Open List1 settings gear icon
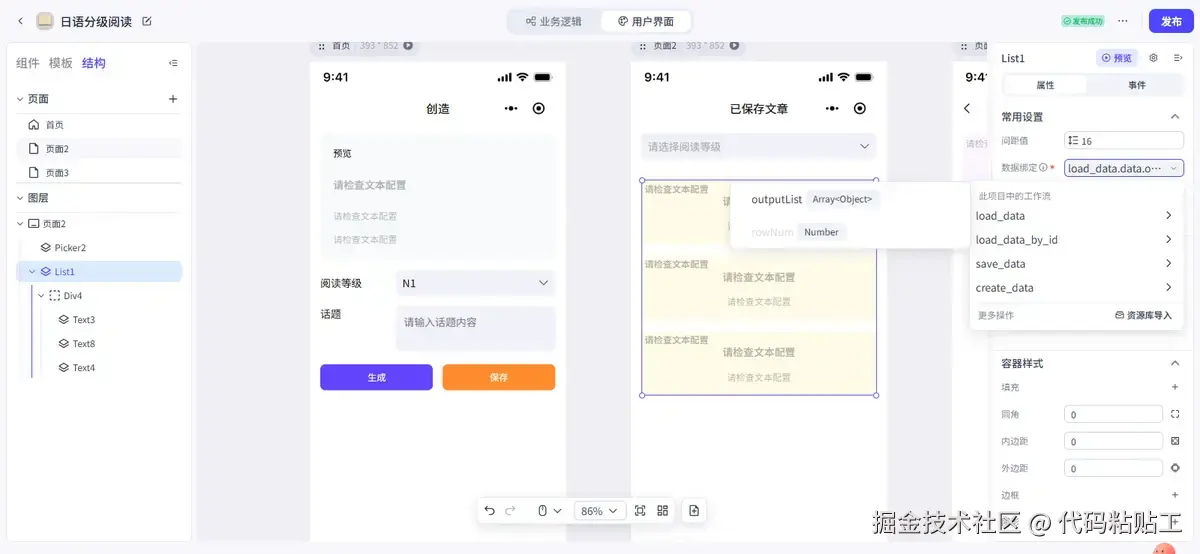Image resolution: width=1200 pixels, height=554 pixels. pos(1153,58)
